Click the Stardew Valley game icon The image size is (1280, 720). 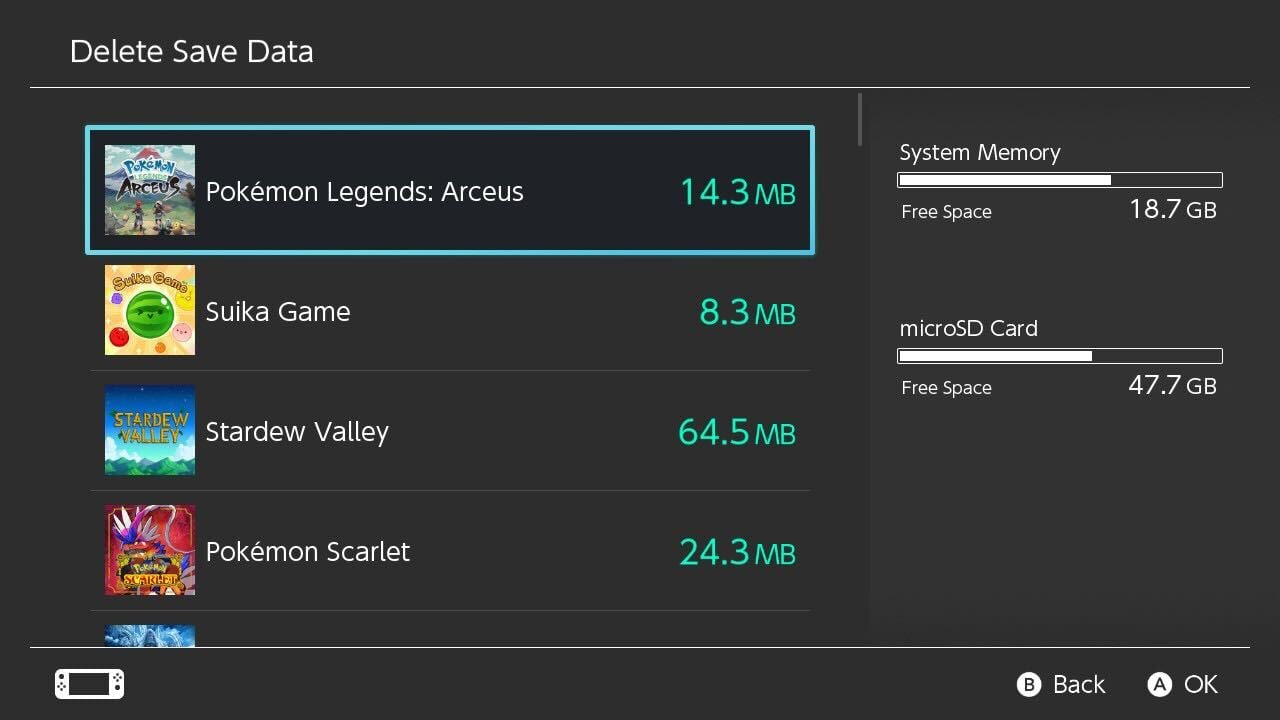(x=150, y=430)
